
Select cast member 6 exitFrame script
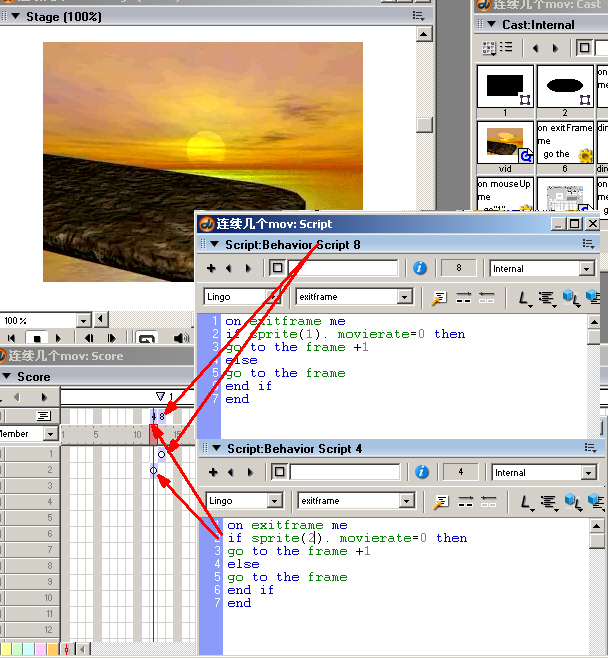[x=565, y=143]
